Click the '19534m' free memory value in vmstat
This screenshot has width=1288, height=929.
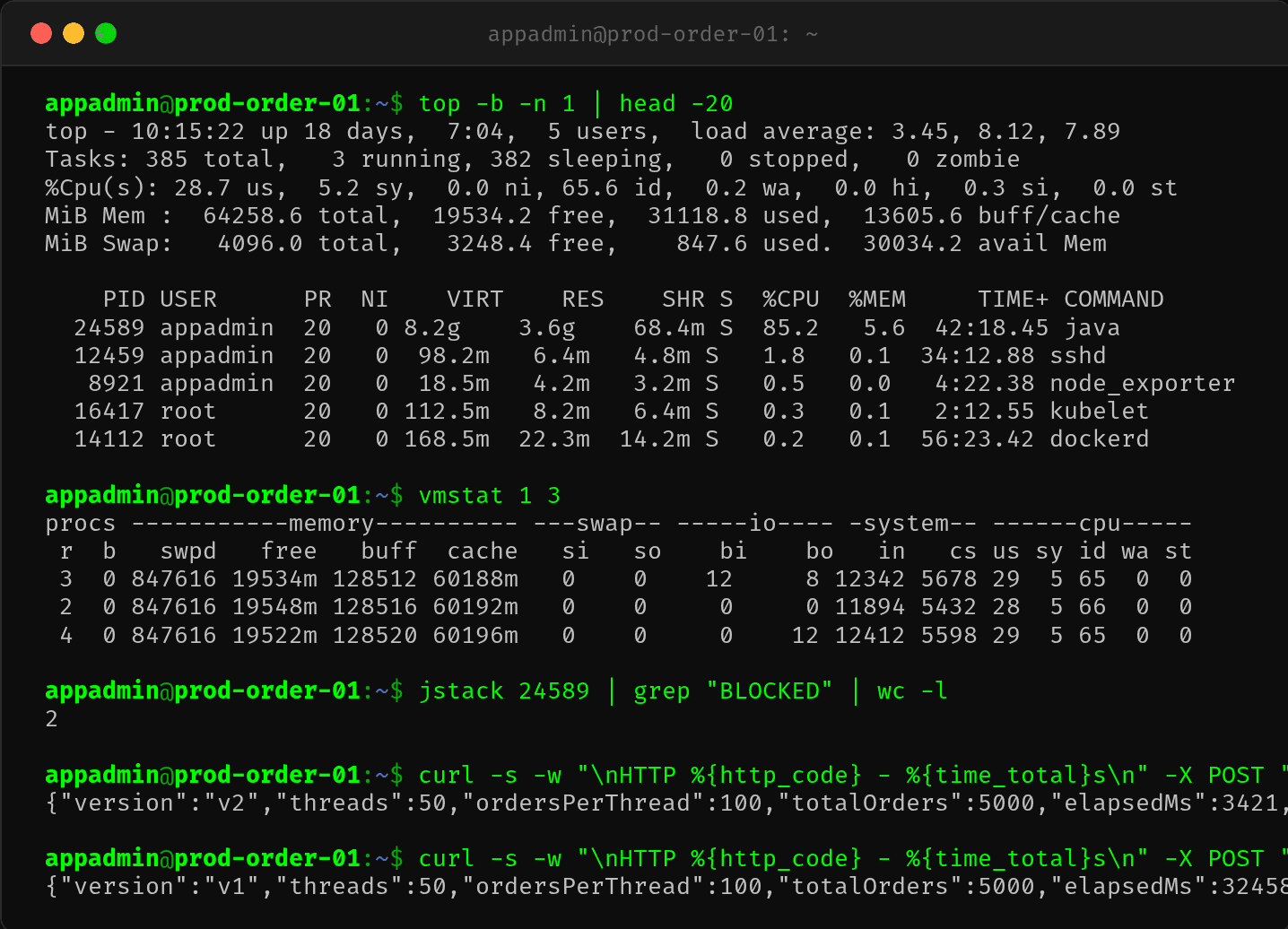(x=274, y=579)
